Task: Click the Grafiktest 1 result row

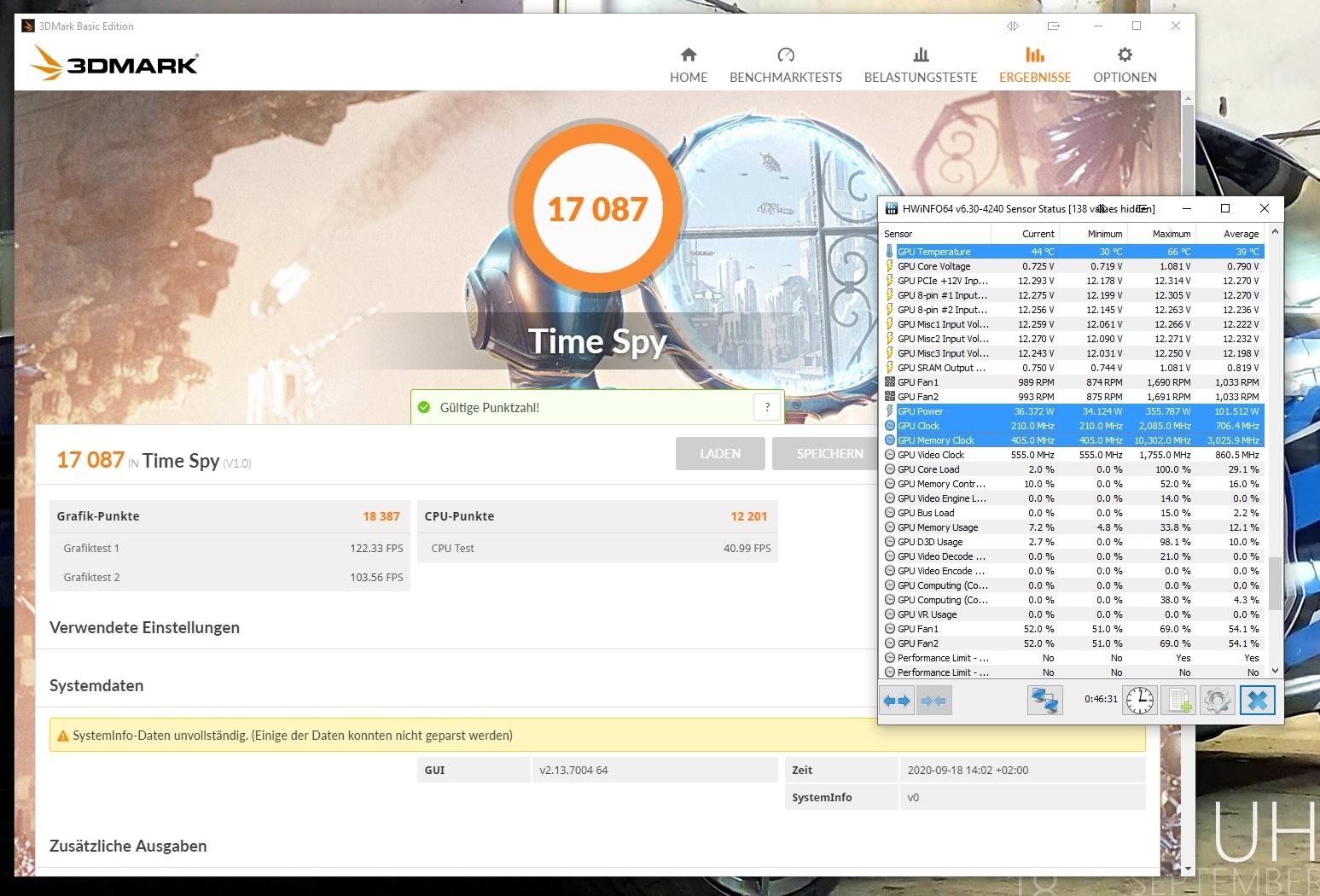Action: 230,548
